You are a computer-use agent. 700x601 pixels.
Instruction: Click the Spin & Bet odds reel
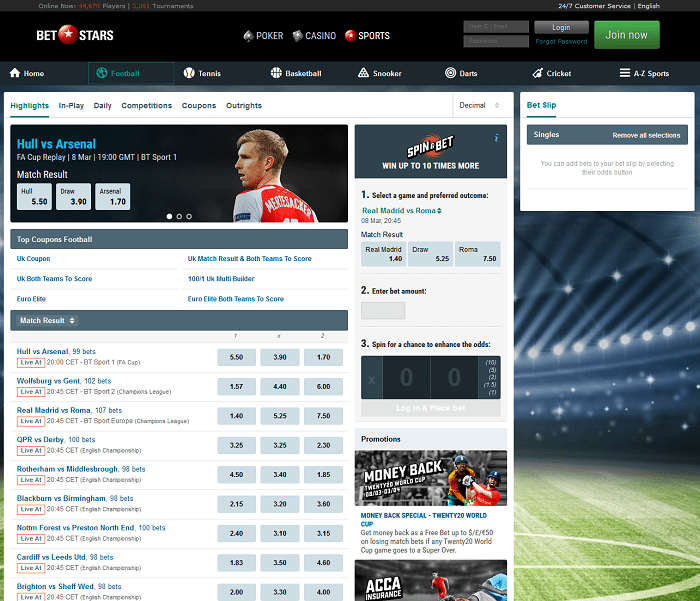pos(430,377)
